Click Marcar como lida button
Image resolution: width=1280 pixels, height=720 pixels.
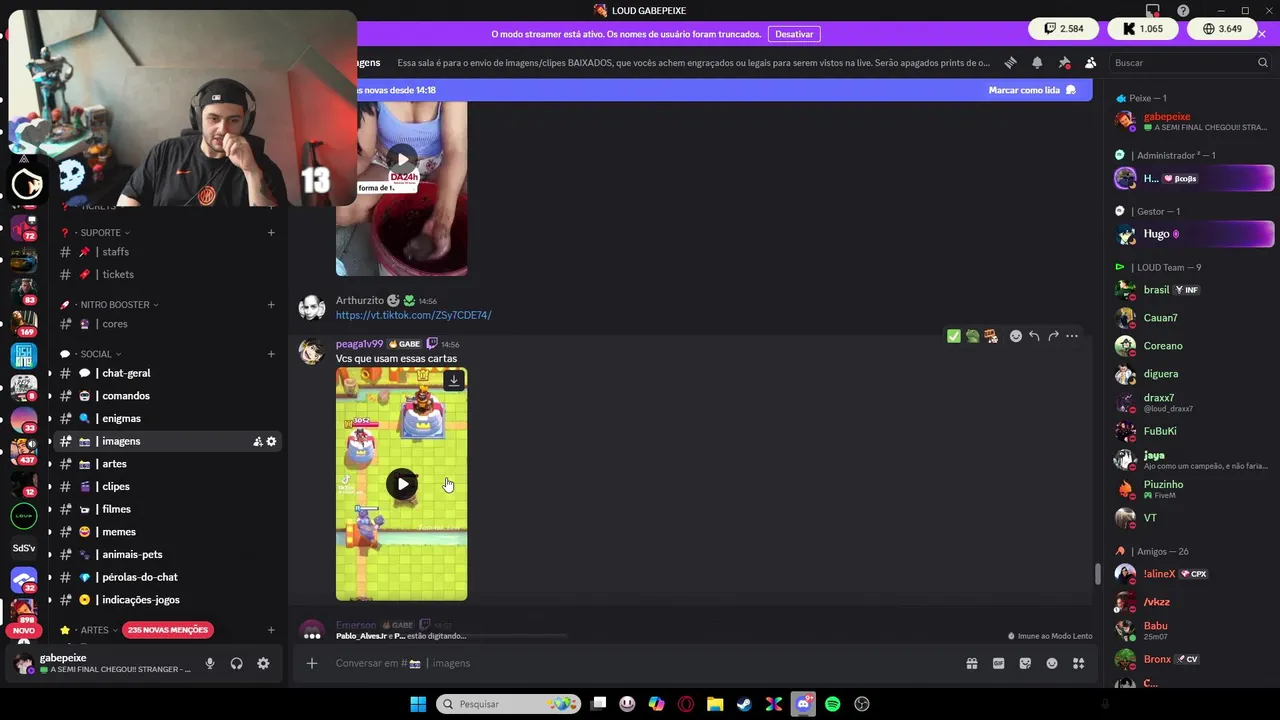coord(1032,90)
